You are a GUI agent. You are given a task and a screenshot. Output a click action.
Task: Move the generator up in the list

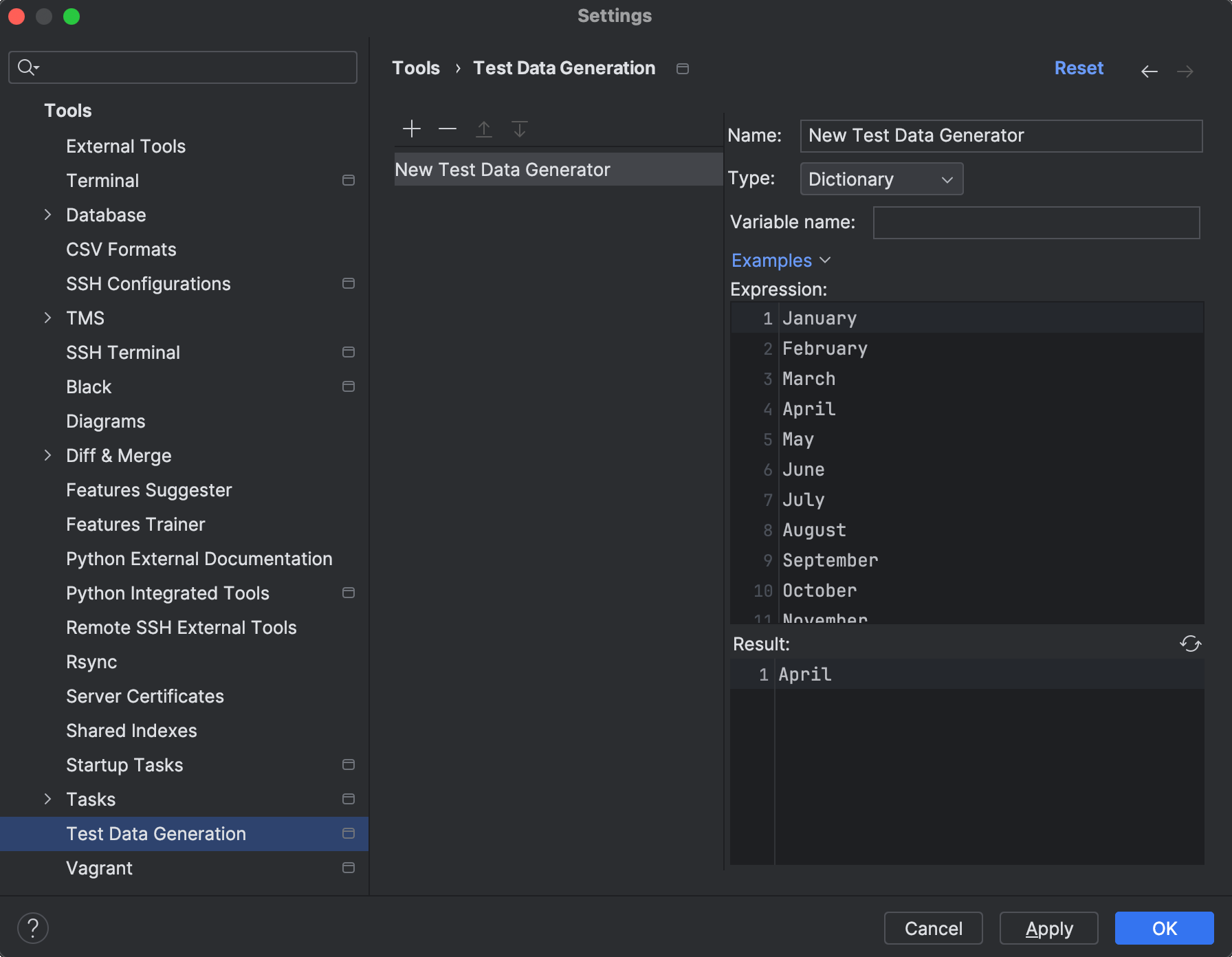(484, 129)
